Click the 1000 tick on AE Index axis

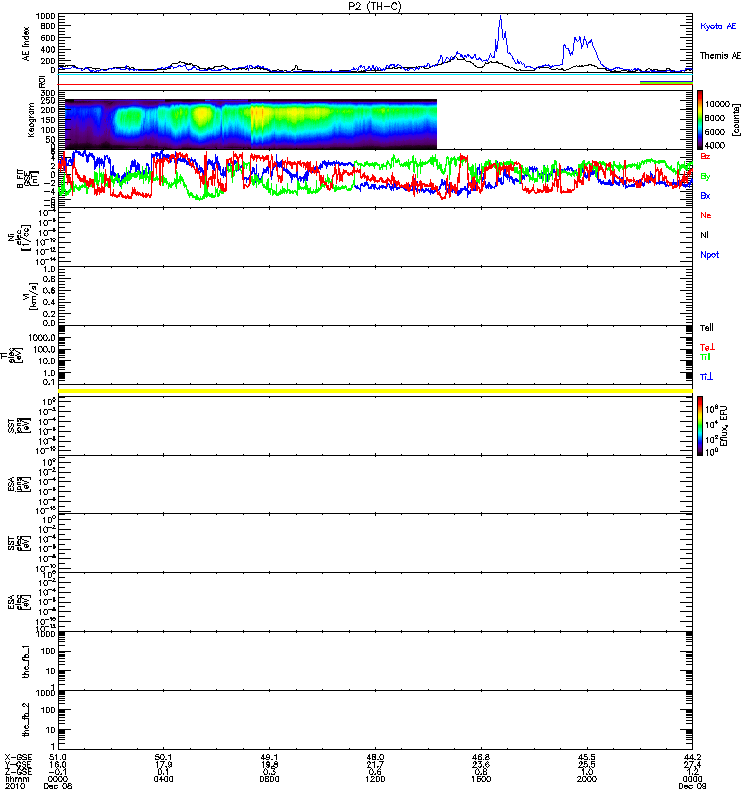[45, 16]
